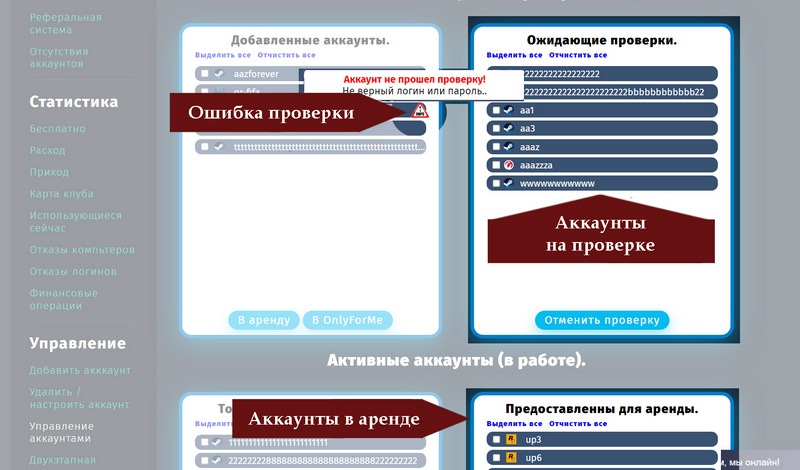The width and height of the screenshot is (800, 470).
Task: Click the red icon next to aaazzza
Action: (x=508, y=165)
